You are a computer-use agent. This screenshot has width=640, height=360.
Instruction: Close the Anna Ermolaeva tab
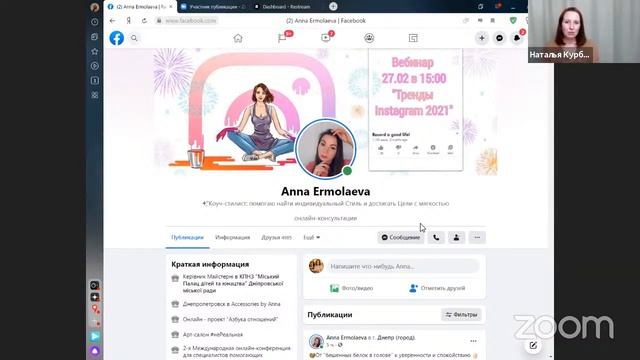tap(171, 7)
